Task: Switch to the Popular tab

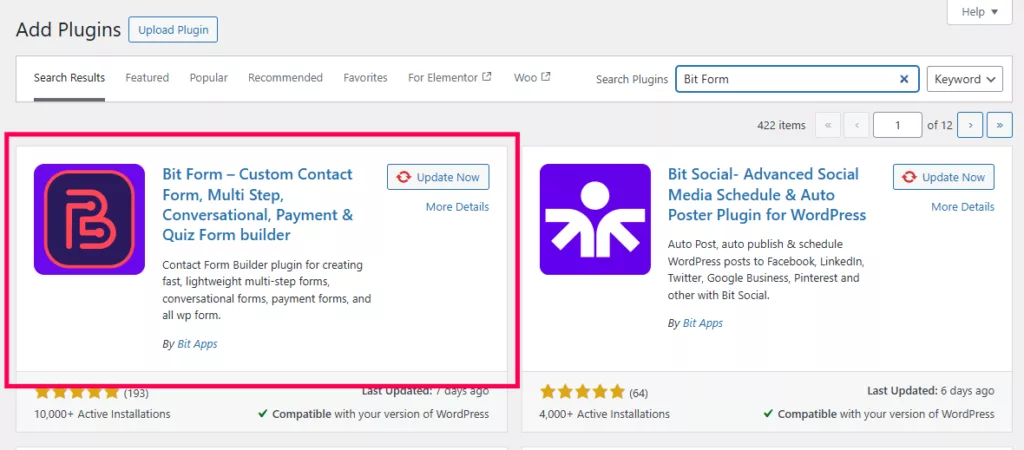Action: pos(208,78)
